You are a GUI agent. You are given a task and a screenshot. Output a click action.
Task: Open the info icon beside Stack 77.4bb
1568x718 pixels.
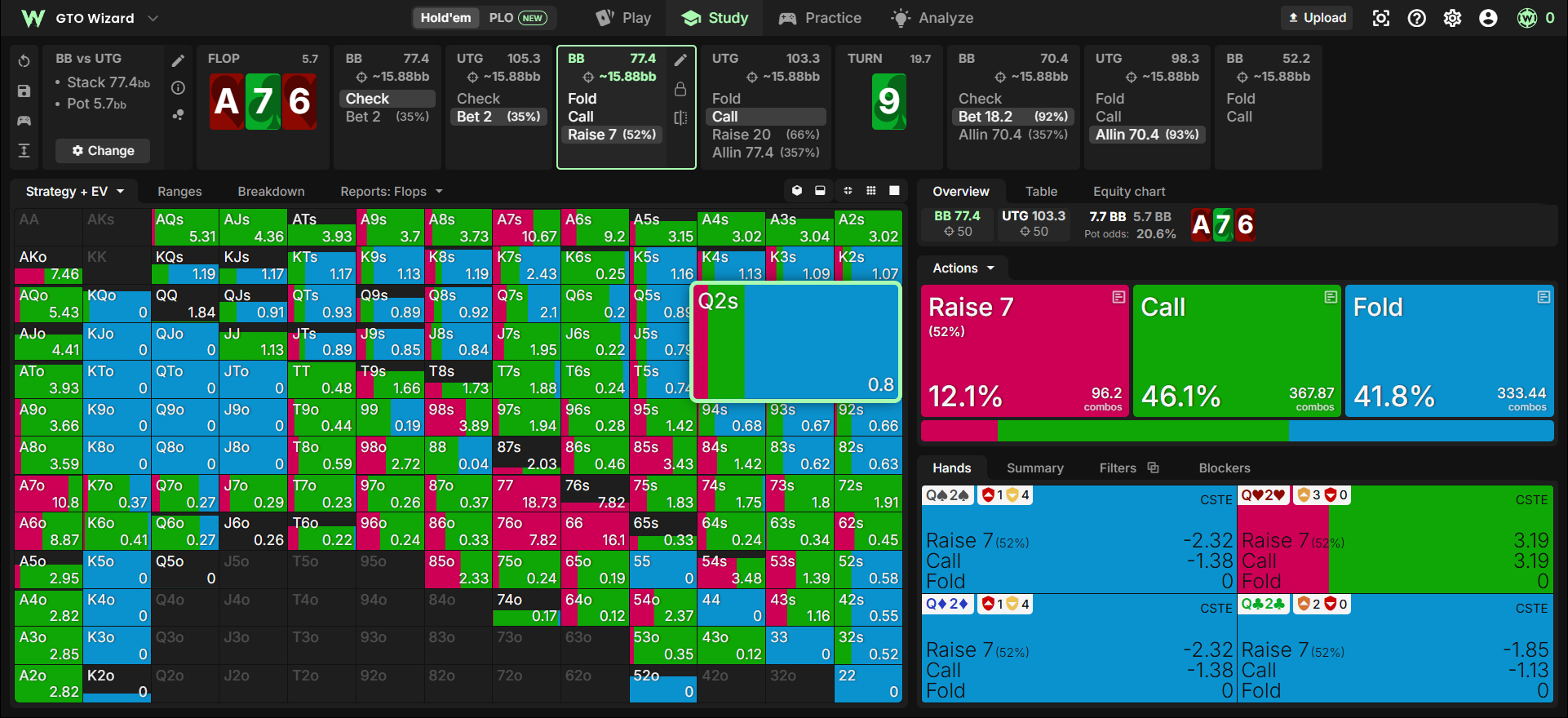click(178, 87)
